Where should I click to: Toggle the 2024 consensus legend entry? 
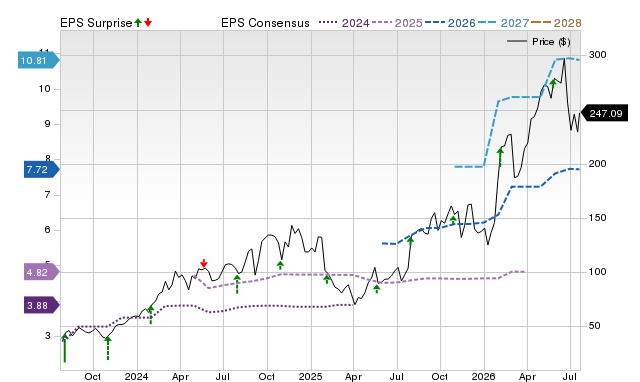pyautogui.click(x=344, y=23)
